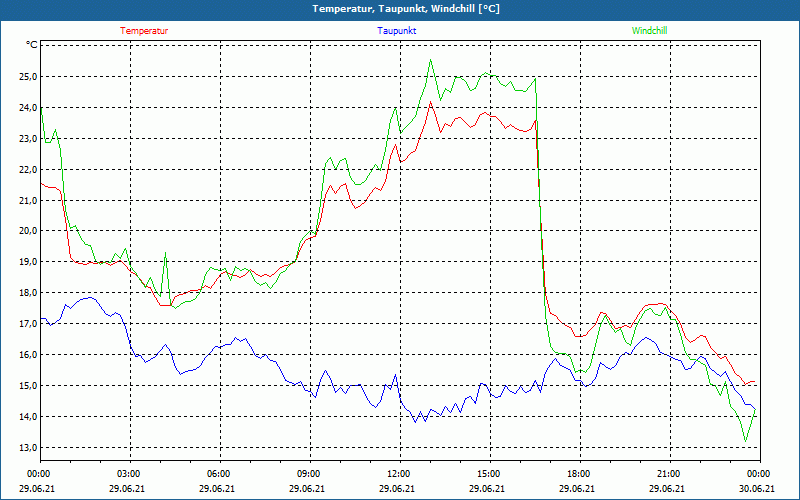This screenshot has height=500, width=800.
Task: Click the 30.06.21 date label
Action: point(757,489)
